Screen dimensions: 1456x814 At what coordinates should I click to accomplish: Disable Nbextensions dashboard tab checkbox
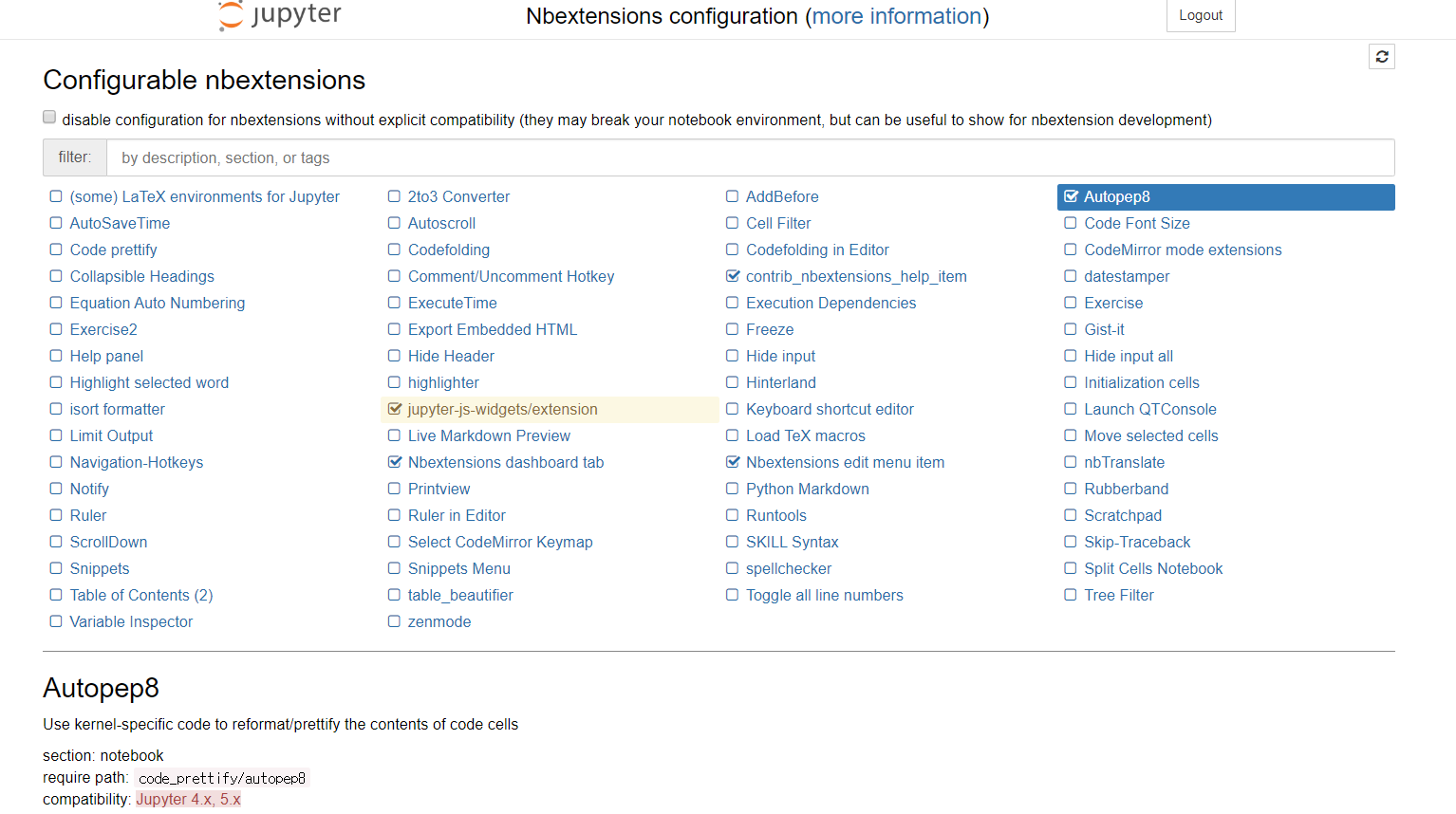point(395,462)
